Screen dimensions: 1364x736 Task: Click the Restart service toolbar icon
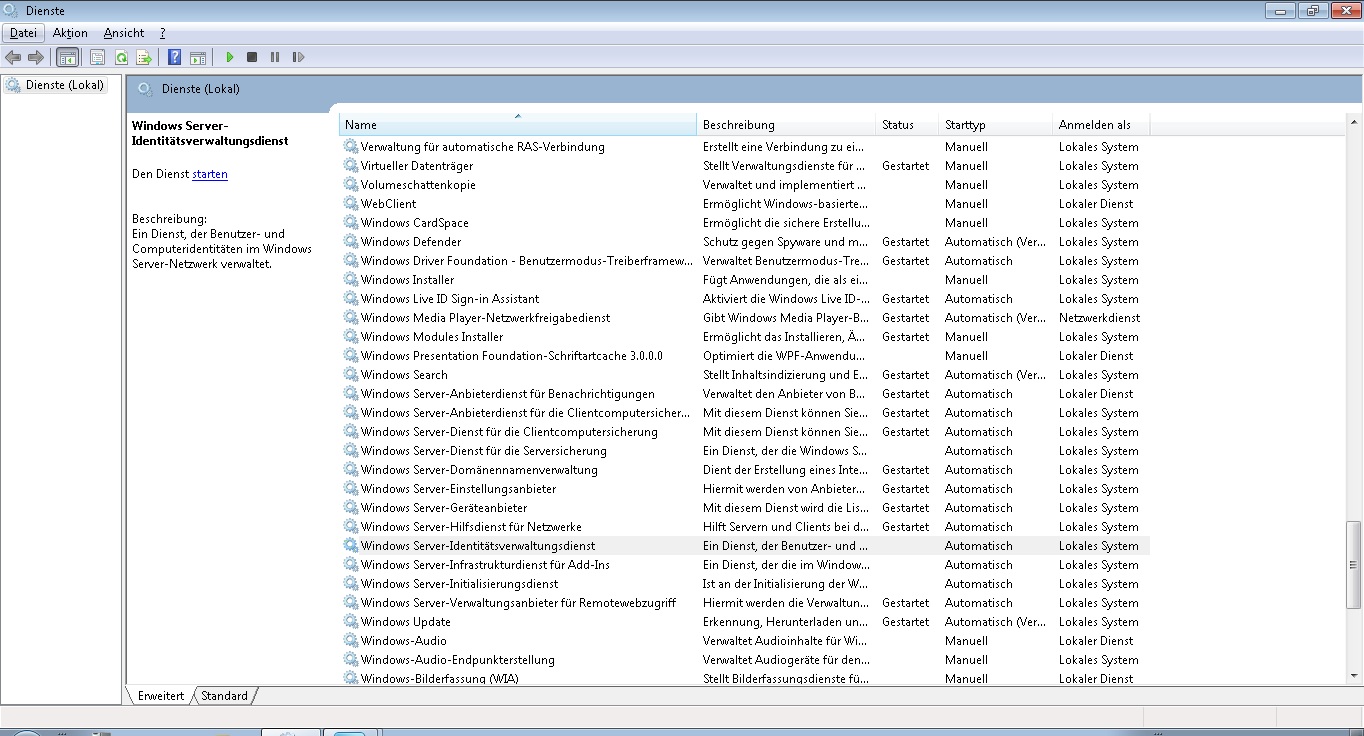(298, 57)
